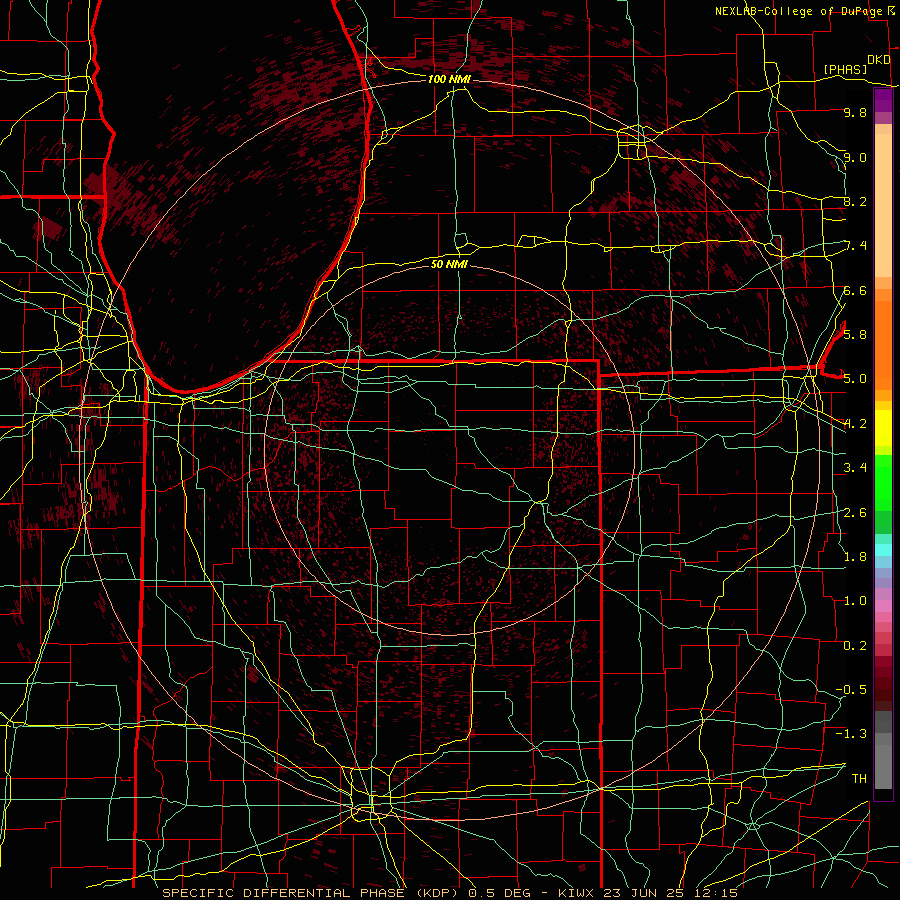Click the 6.6 value on color scale
Viewport: 900px width, 900px height.
(x=855, y=290)
